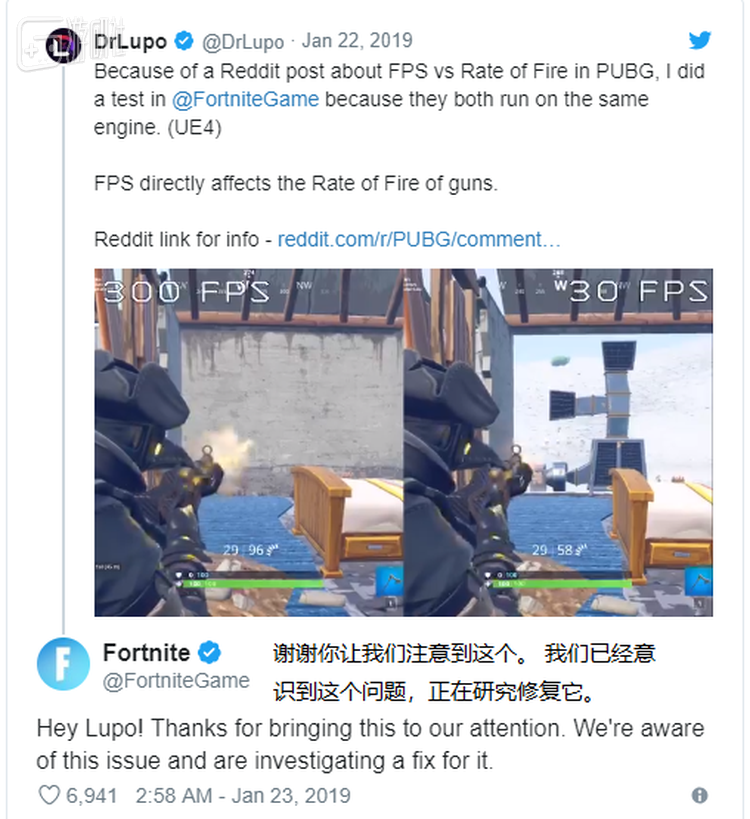Click Fortnite's blue verified badge
Image resolution: width=750 pixels, height=819 pixels.
pos(209,652)
